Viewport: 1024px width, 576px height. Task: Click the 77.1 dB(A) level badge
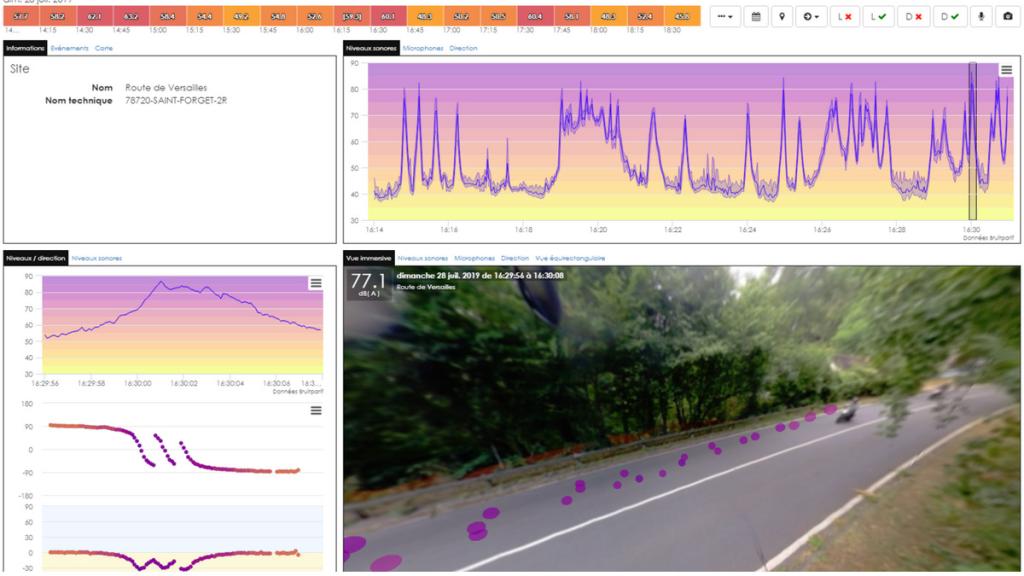pos(367,283)
